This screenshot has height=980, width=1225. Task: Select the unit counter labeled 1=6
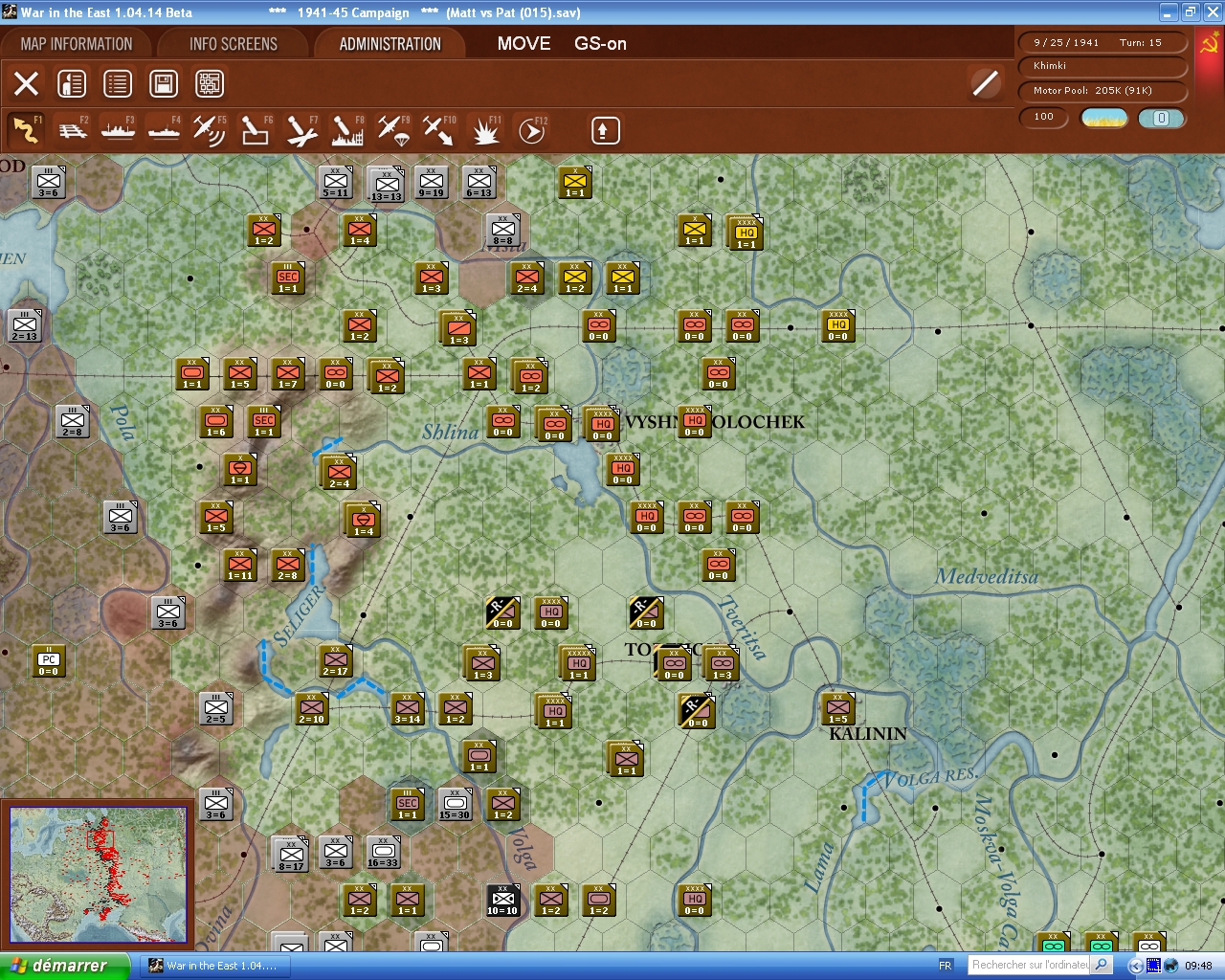215,421
